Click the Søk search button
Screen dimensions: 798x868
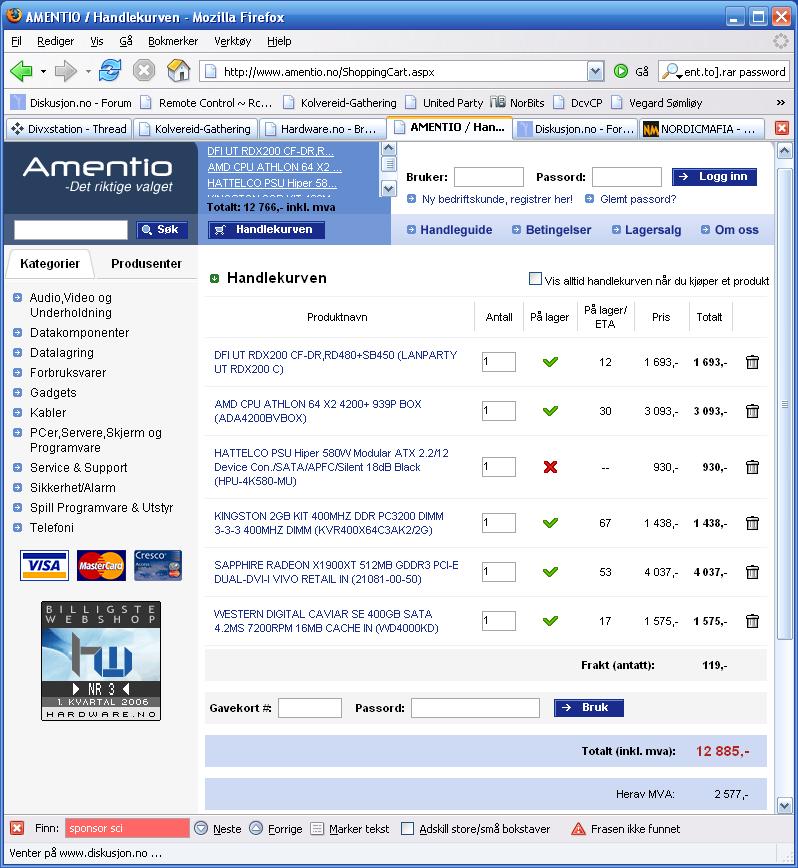[162, 229]
